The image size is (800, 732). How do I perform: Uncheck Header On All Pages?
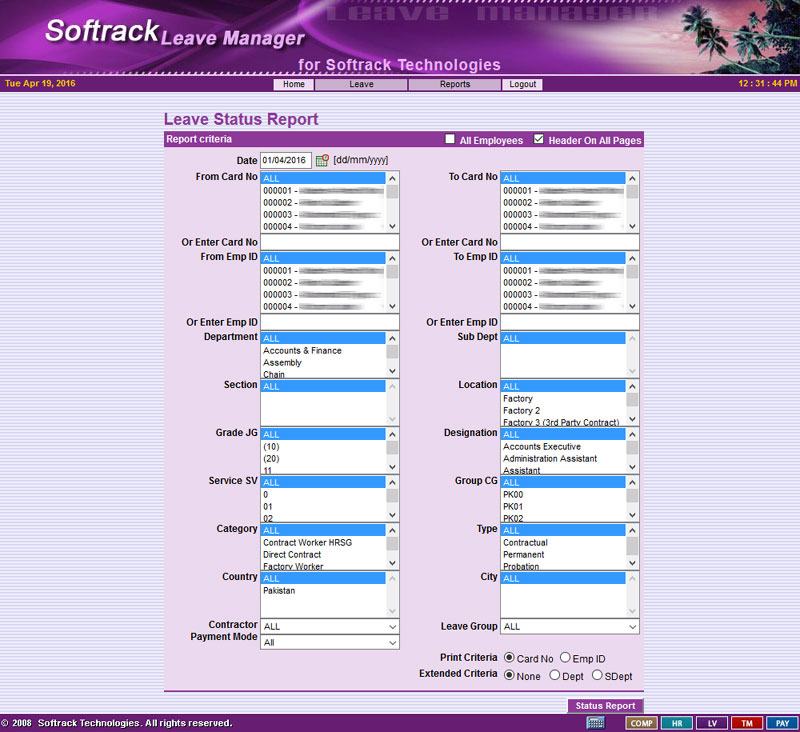[540, 140]
